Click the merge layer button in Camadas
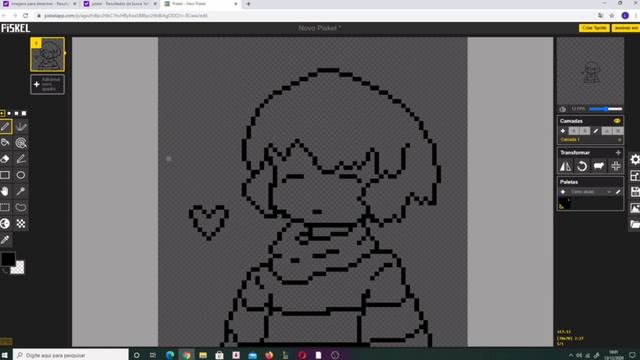The height and width of the screenshot is (360, 640). [x=607, y=131]
